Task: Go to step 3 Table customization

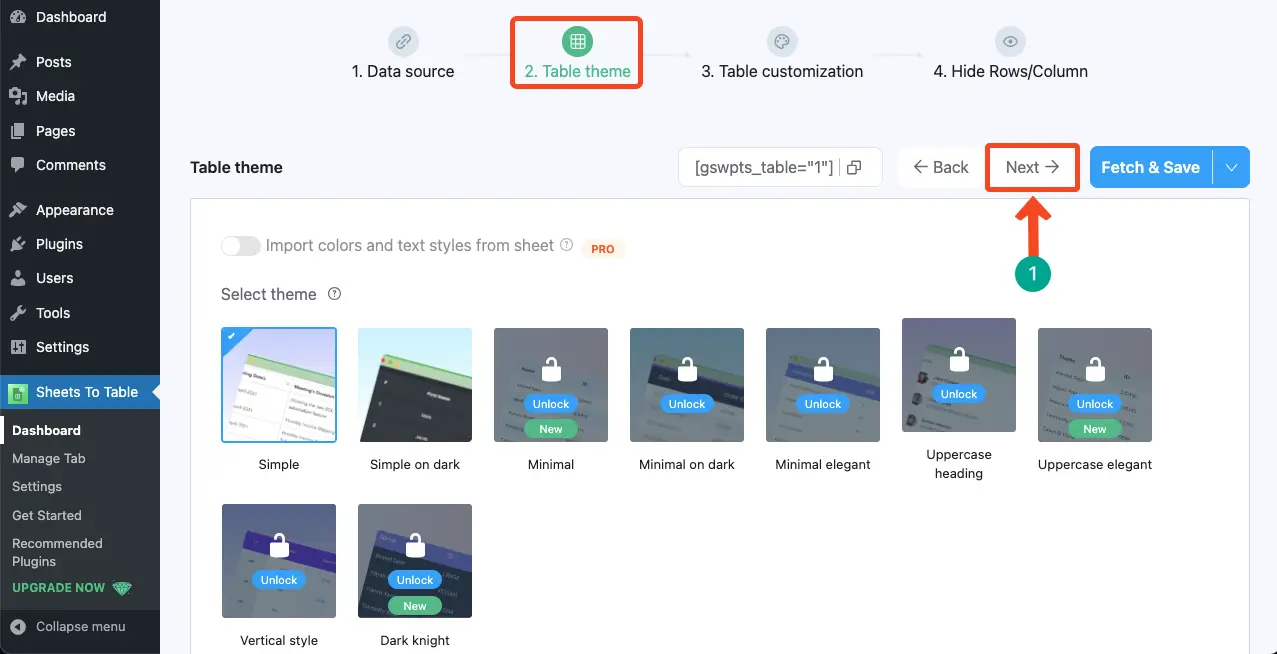Action: (x=782, y=71)
